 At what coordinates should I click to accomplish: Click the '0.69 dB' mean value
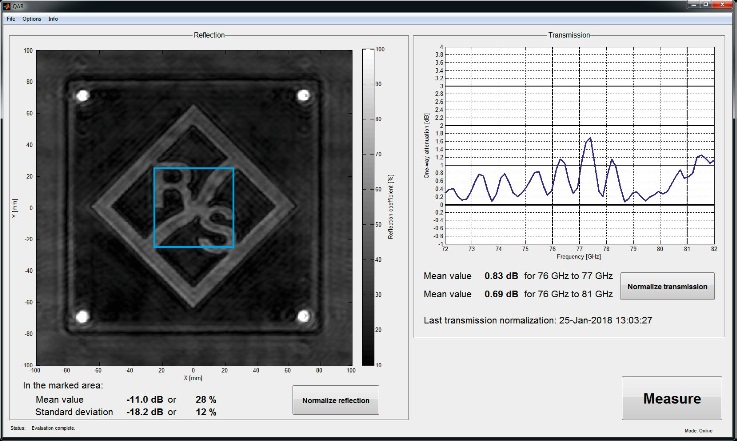501,294
